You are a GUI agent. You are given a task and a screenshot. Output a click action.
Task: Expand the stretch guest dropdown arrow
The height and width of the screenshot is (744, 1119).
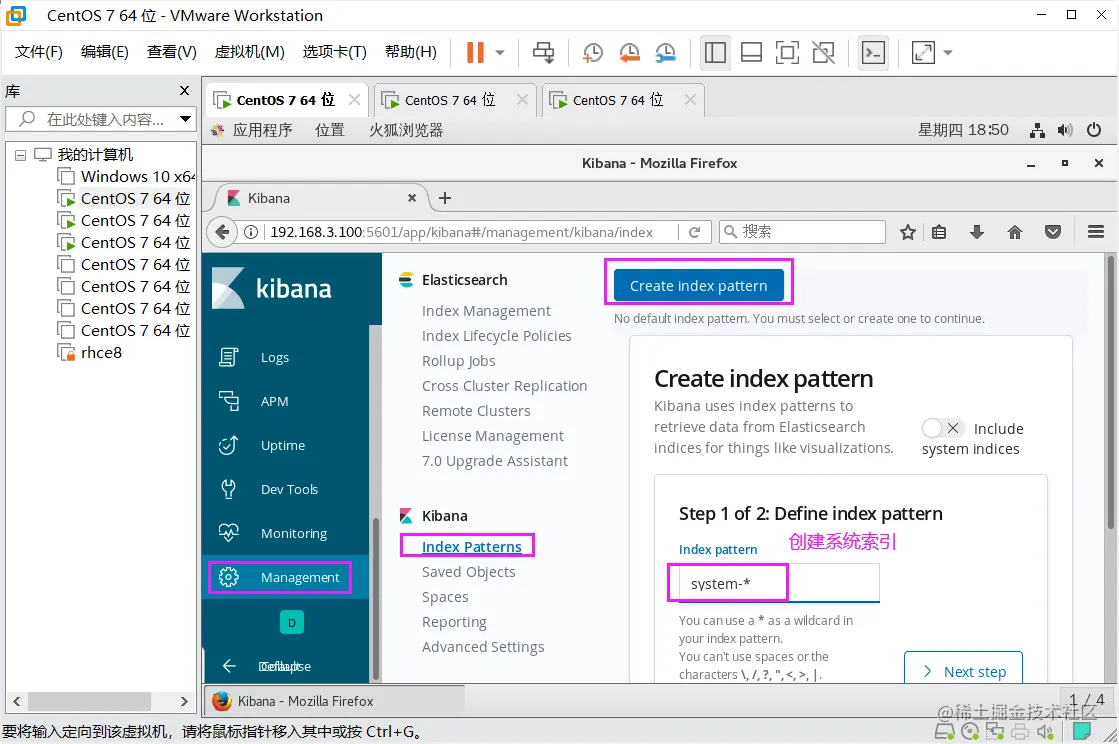(x=948, y=52)
